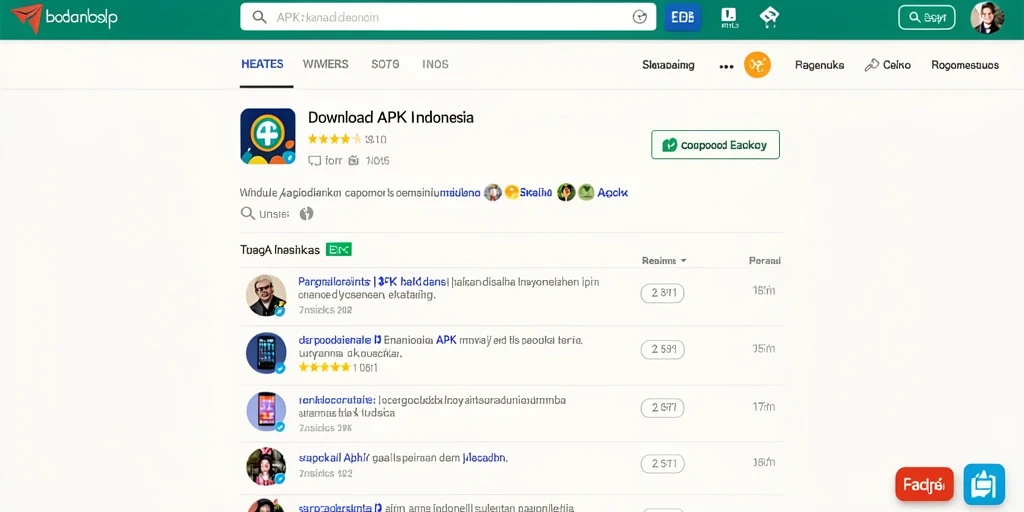1024x512 pixels.
Task: Click the first avatar in description line
Action: pyautogui.click(x=493, y=192)
